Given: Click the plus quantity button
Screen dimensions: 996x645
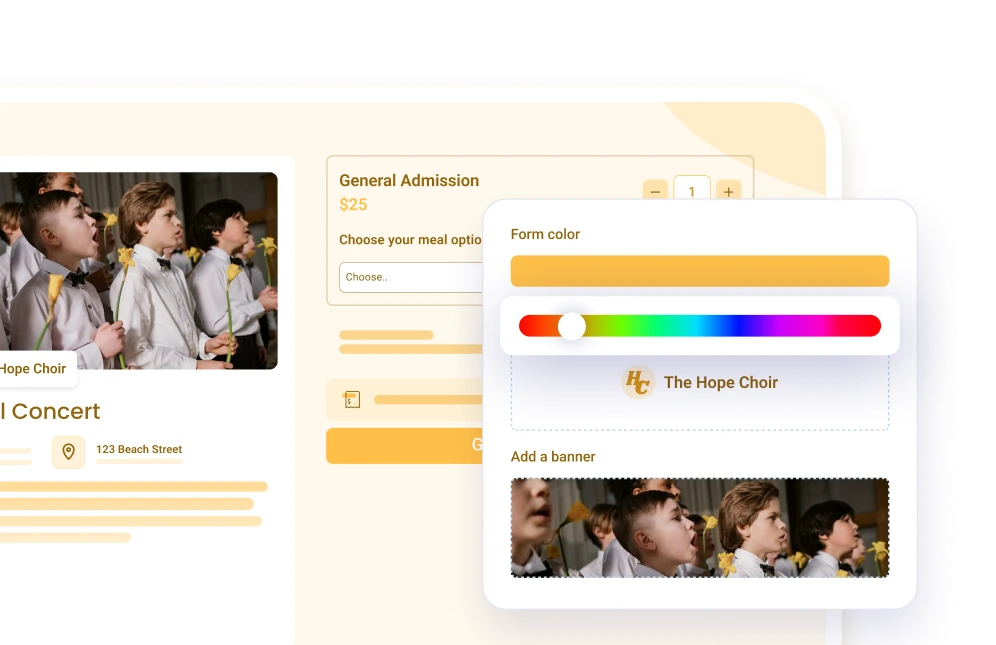Looking at the screenshot, I should pyautogui.click(x=729, y=190).
